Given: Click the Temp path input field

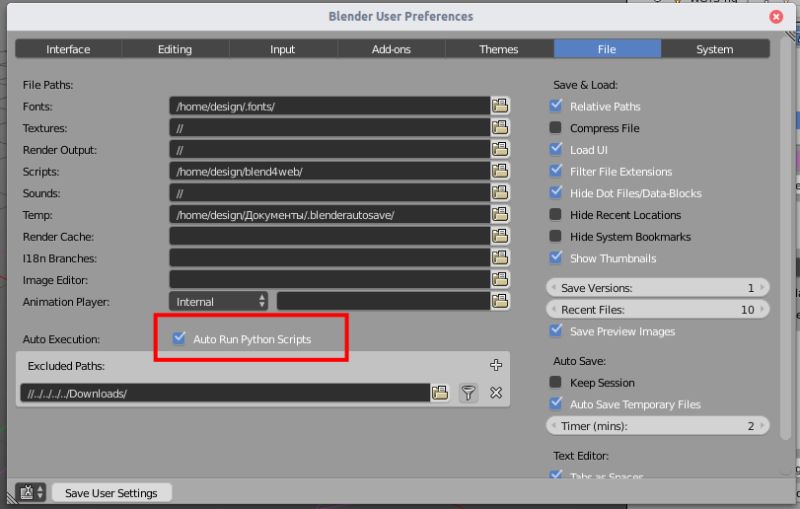Looking at the screenshot, I should [330, 214].
